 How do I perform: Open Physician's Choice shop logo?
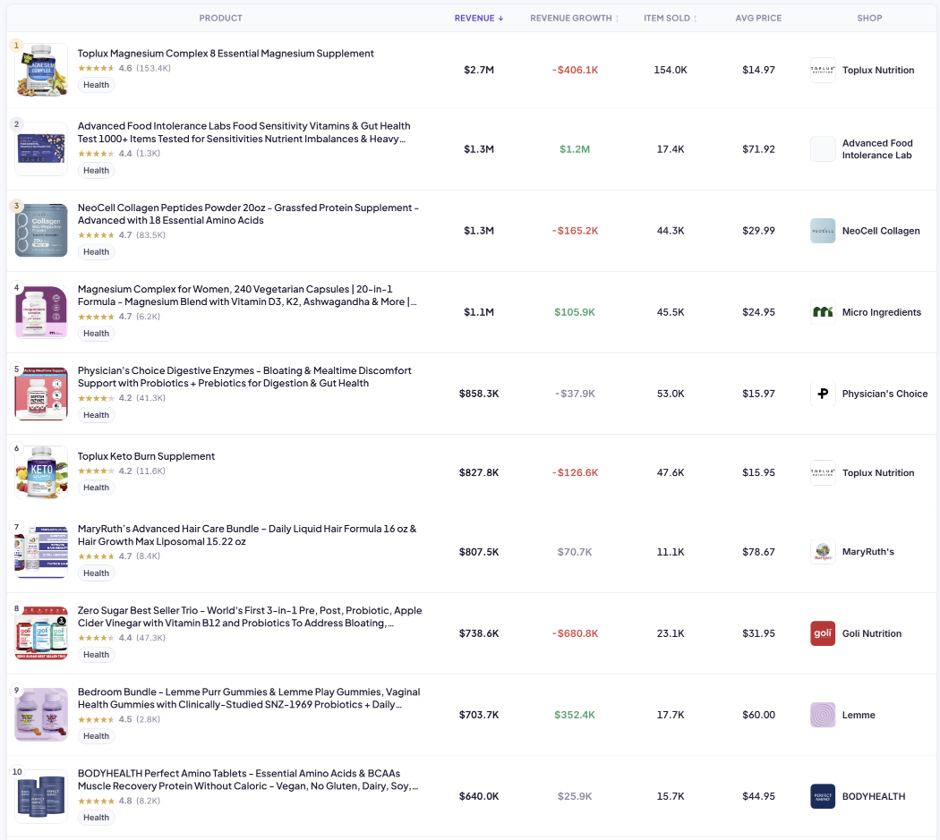pos(822,394)
